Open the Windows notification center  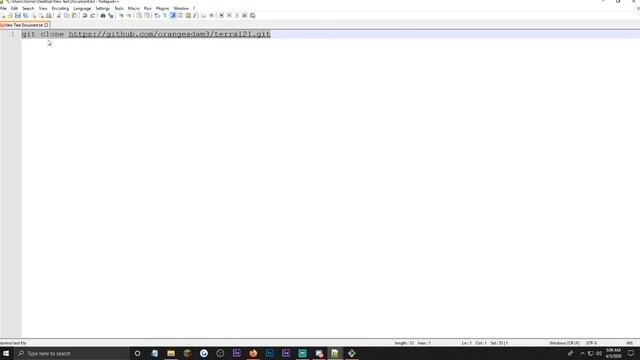pos(631,353)
